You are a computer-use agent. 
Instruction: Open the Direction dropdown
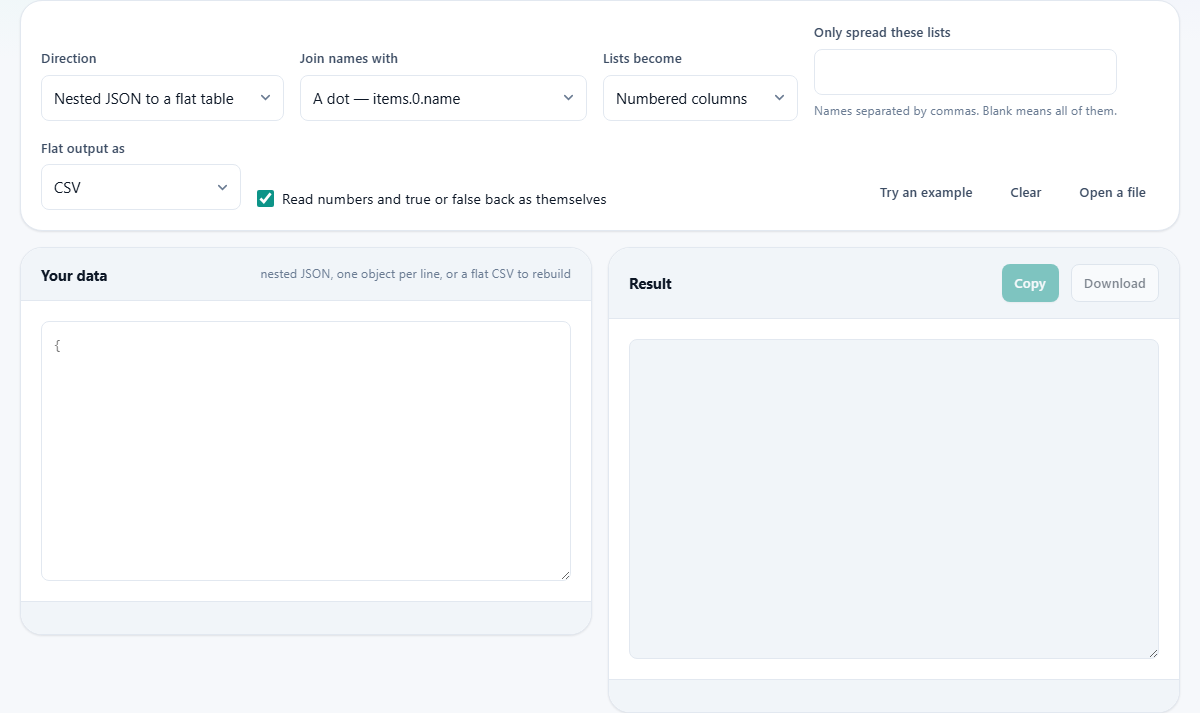click(x=162, y=98)
